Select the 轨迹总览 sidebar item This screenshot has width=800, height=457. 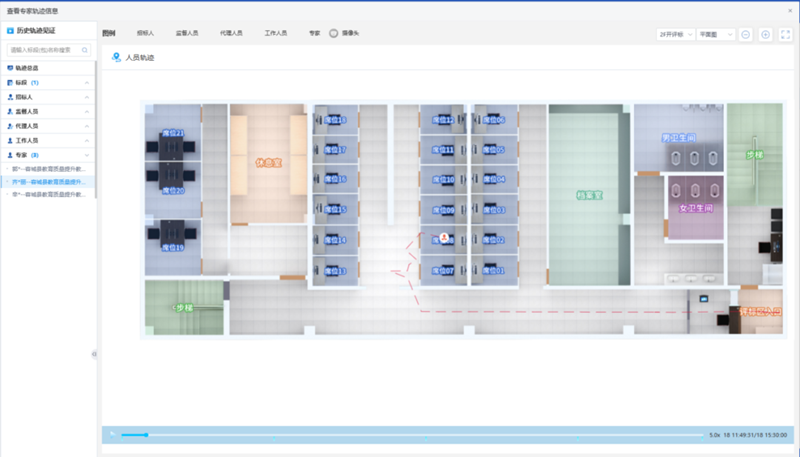(26, 67)
